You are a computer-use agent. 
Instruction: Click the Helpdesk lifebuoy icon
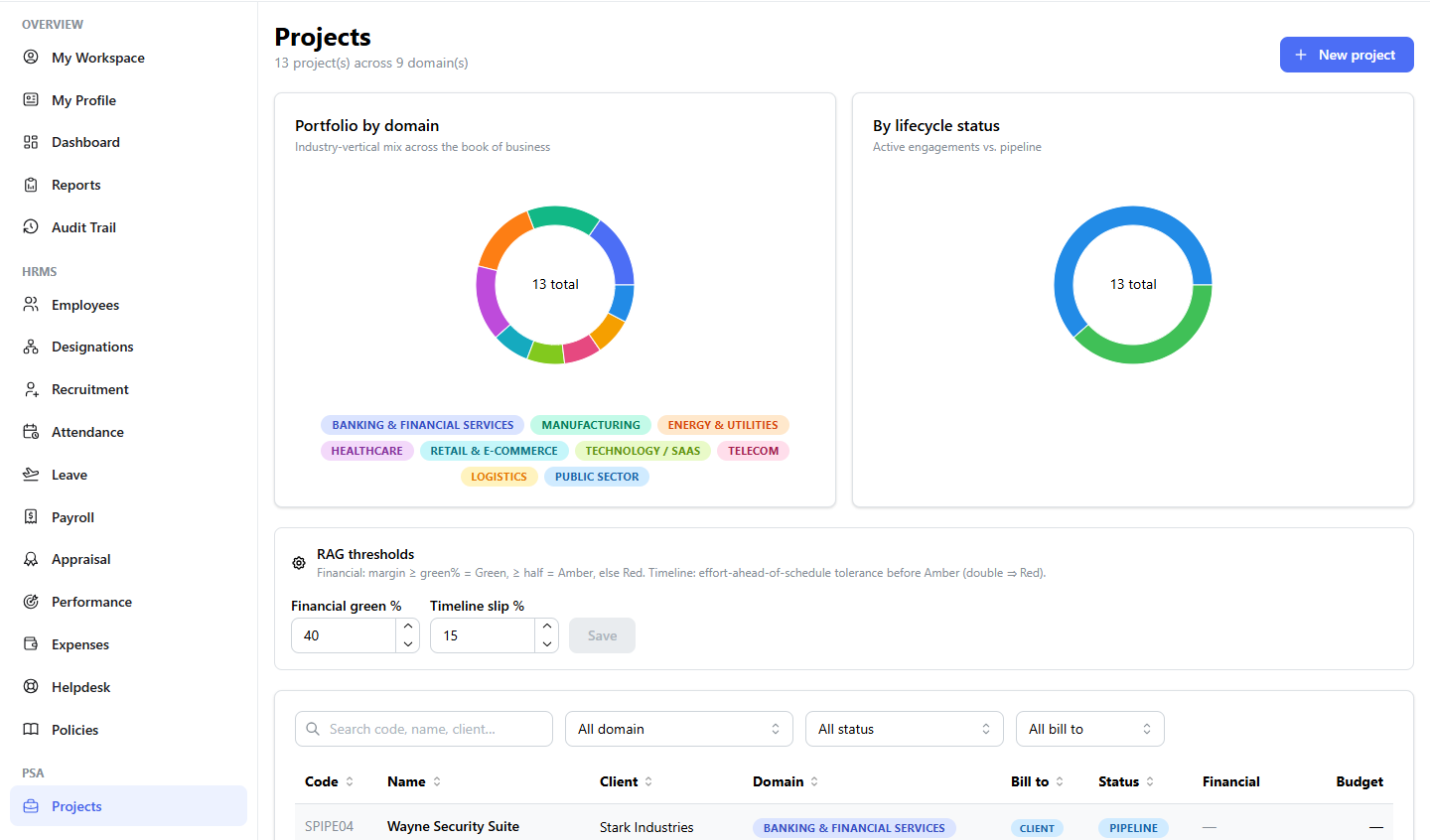31,686
